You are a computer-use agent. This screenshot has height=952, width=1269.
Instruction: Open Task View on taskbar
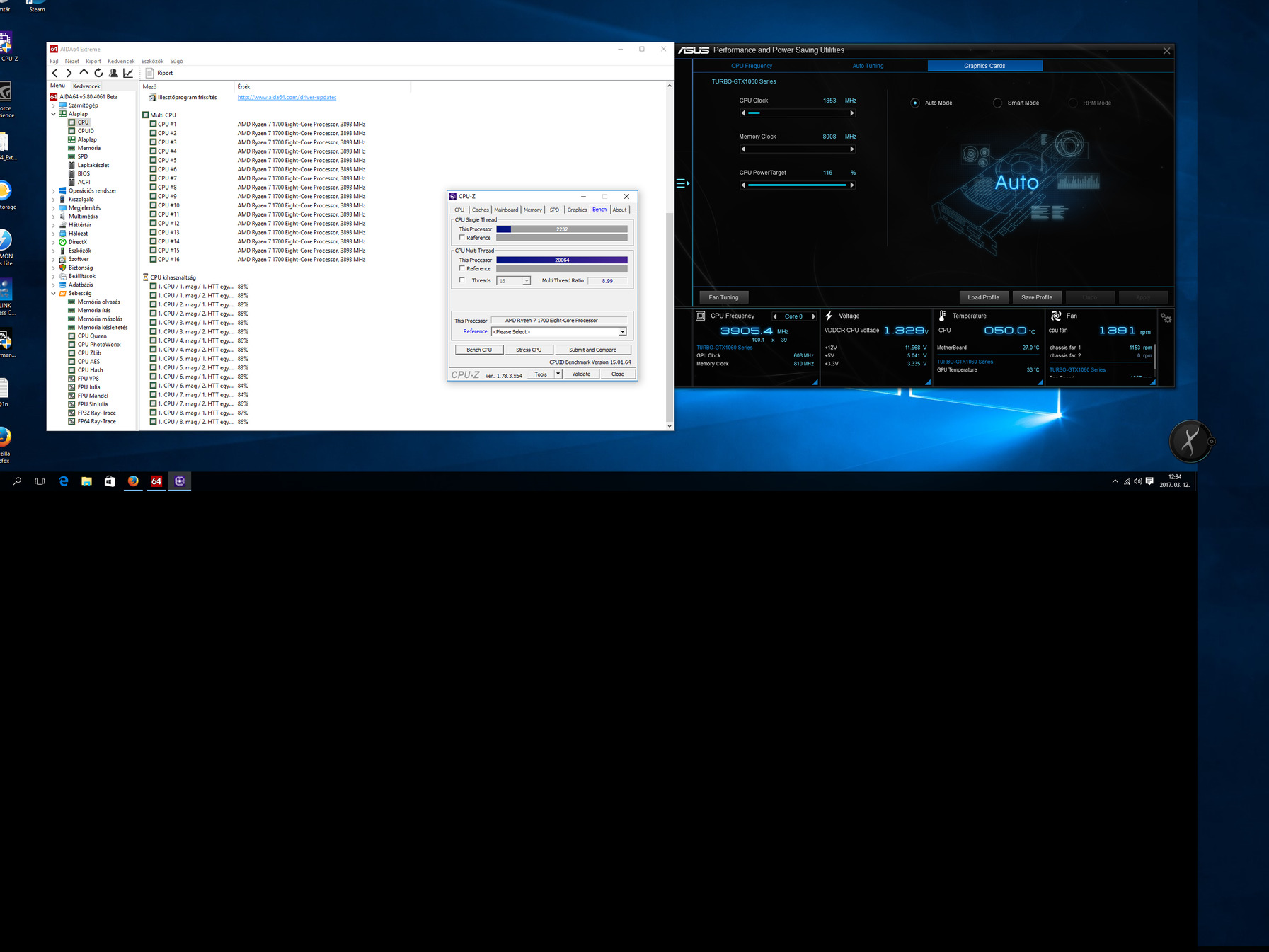click(40, 481)
